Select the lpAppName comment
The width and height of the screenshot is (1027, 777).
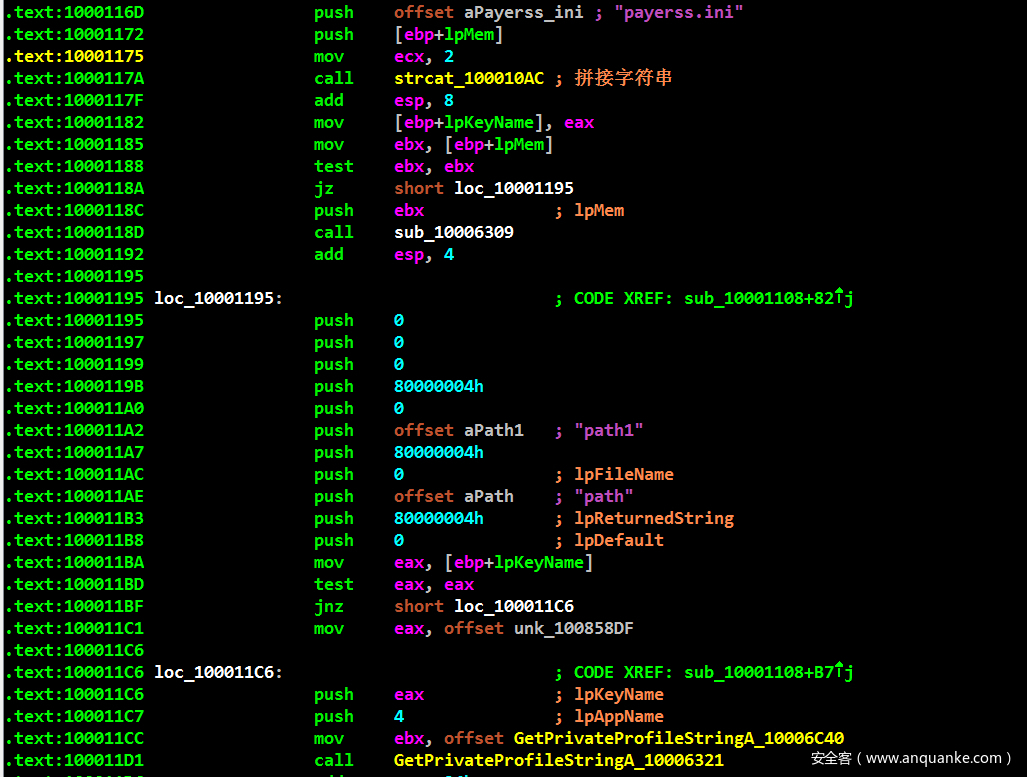619,716
